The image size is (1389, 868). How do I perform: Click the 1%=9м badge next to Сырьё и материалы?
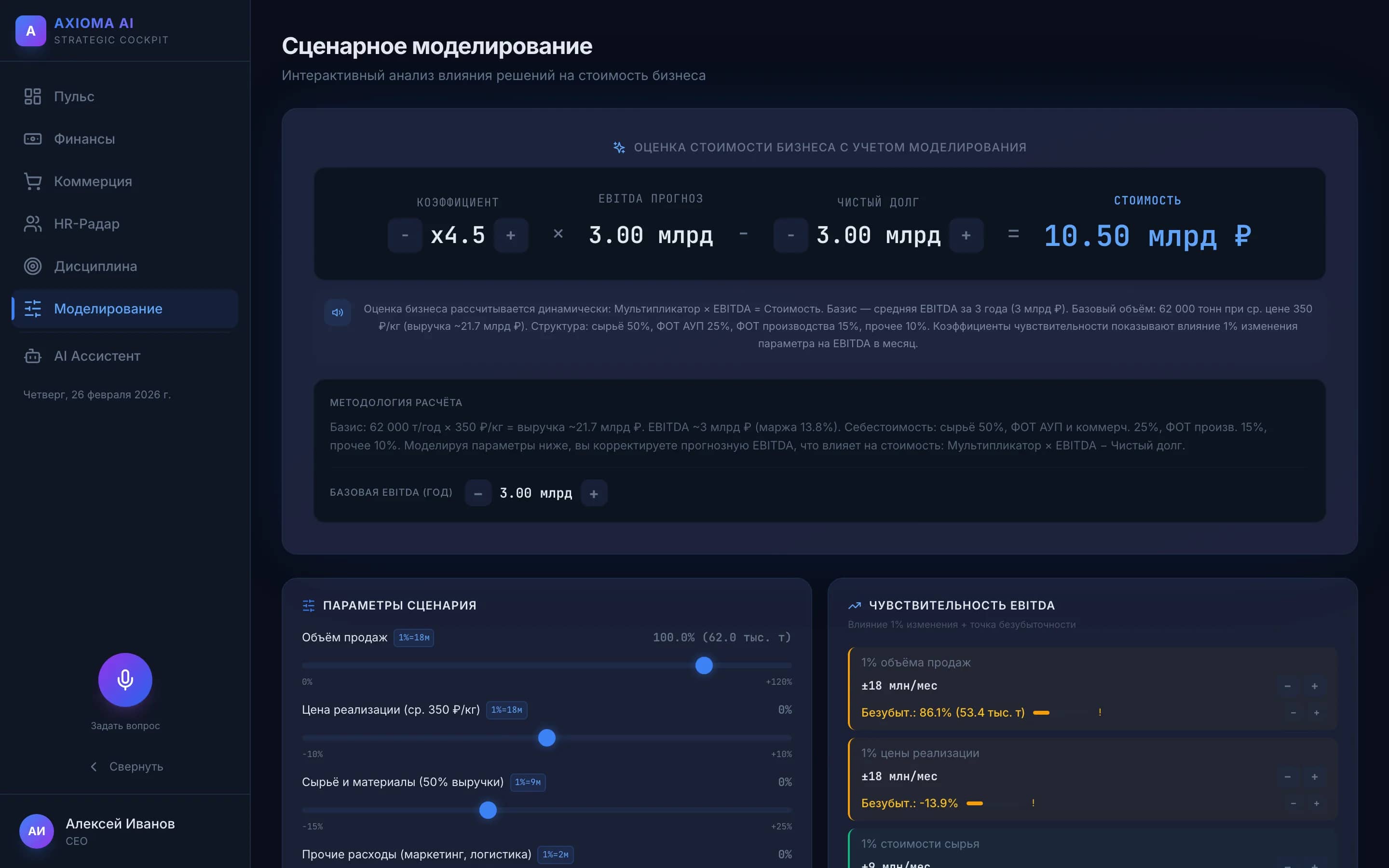point(528,783)
